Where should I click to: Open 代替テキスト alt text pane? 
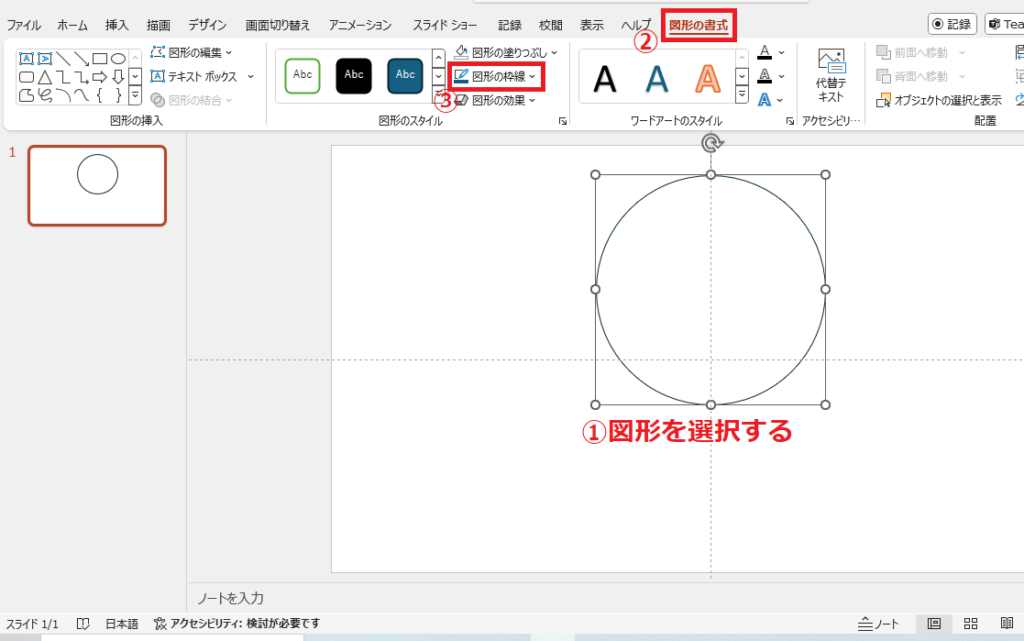(x=831, y=76)
